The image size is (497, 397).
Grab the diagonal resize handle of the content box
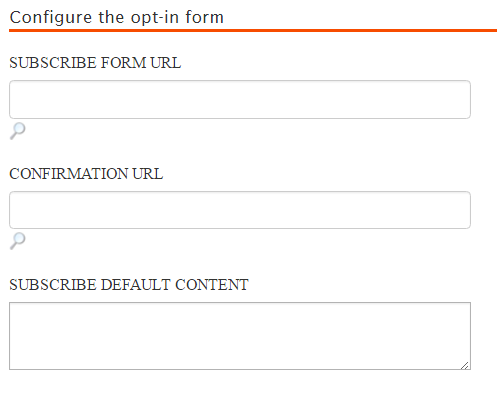[465, 365]
